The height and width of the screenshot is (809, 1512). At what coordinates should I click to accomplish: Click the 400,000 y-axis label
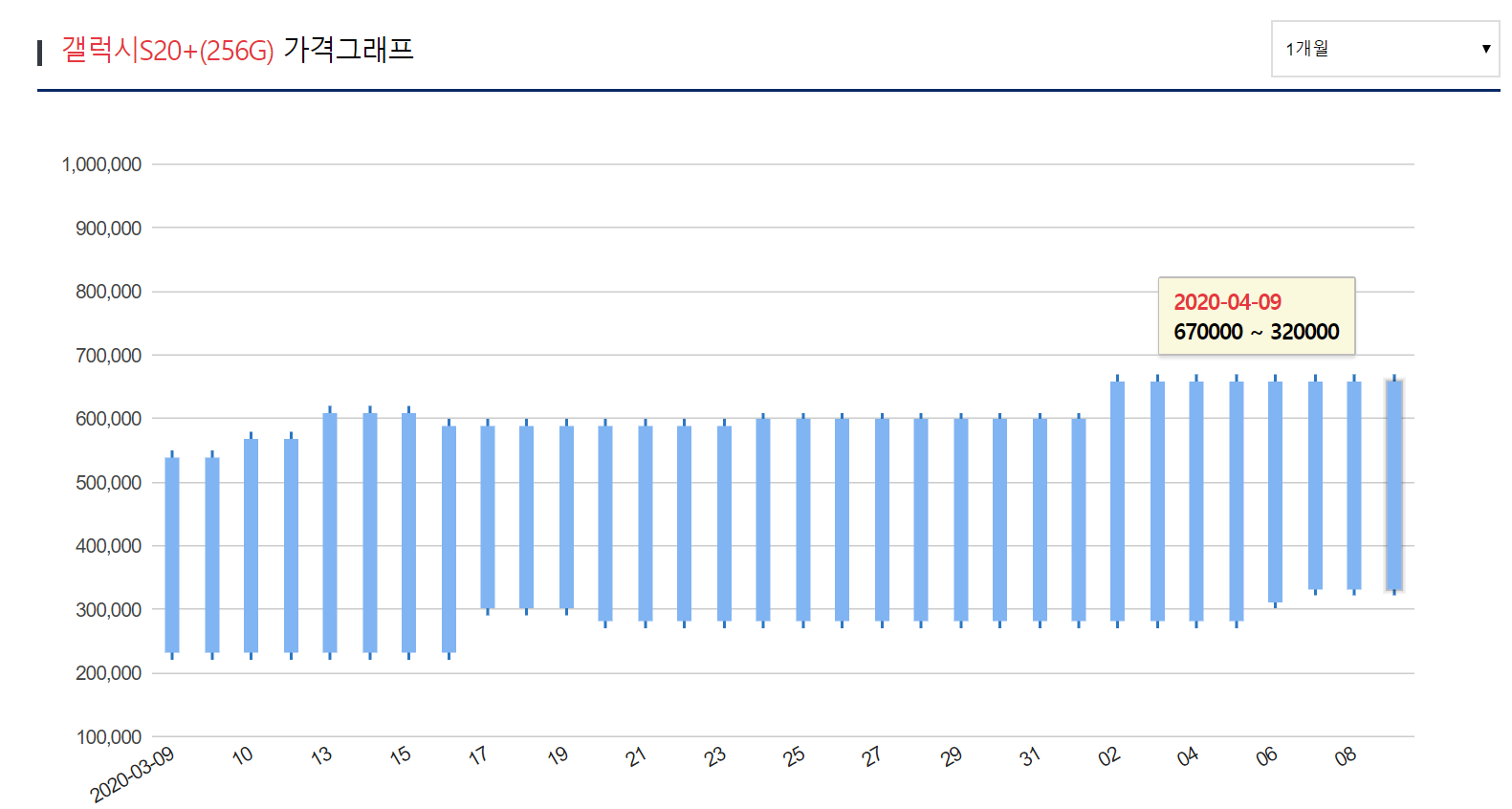point(108,546)
